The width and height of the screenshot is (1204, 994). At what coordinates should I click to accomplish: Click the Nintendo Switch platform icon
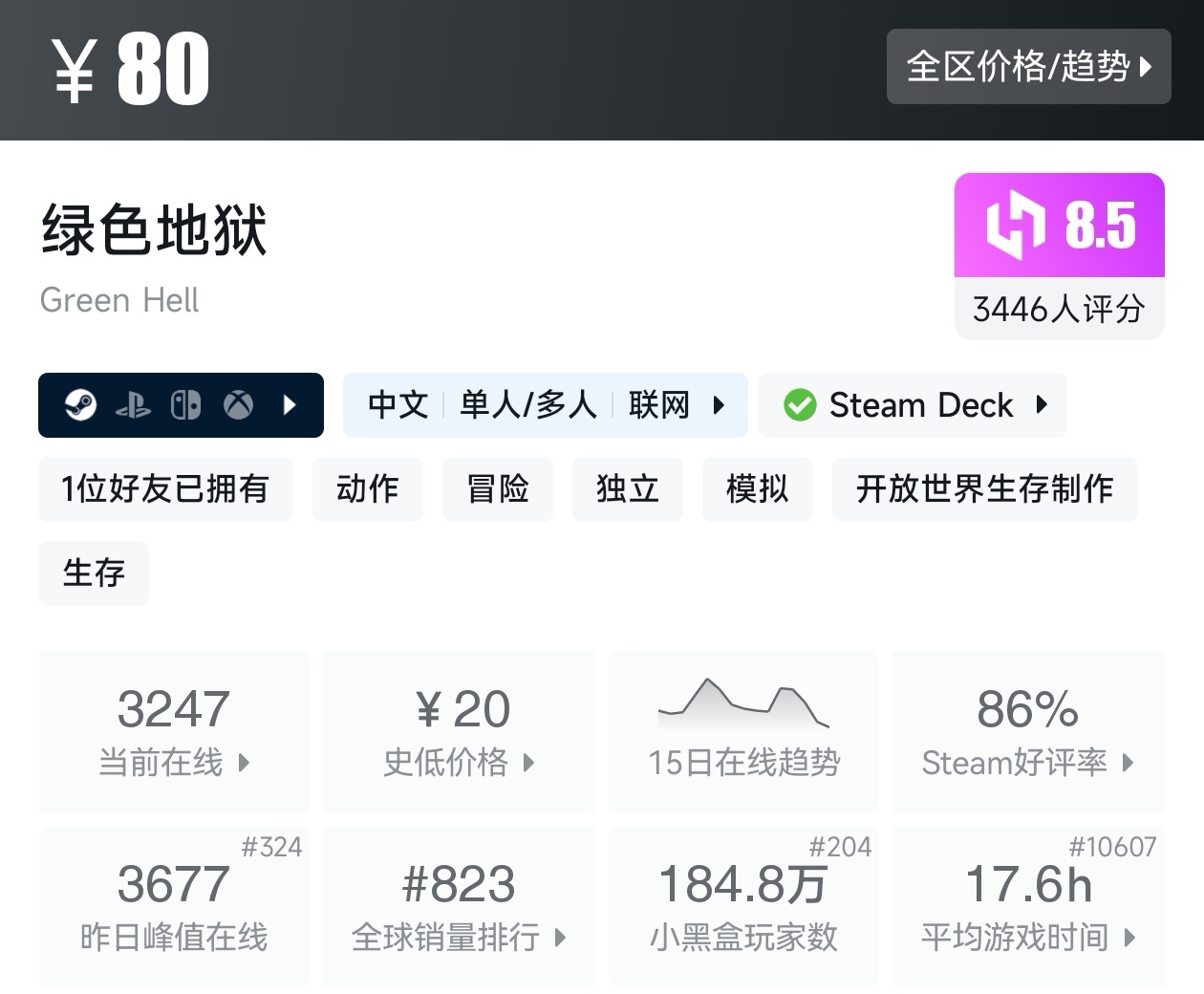pyautogui.click(x=185, y=405)
